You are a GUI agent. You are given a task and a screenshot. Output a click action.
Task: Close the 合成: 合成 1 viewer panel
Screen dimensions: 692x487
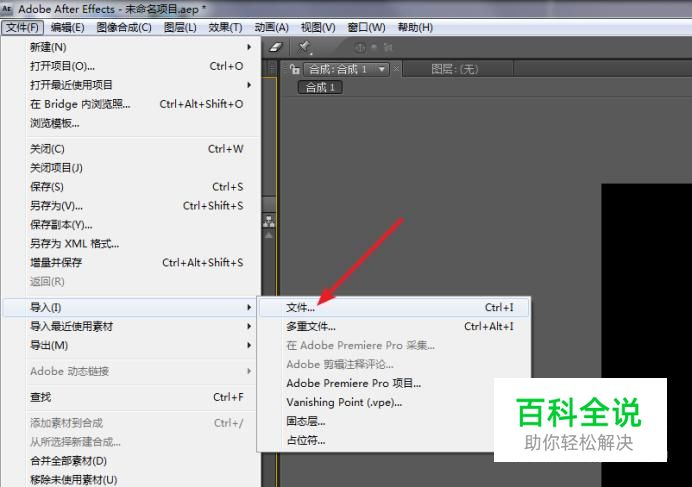396,69
